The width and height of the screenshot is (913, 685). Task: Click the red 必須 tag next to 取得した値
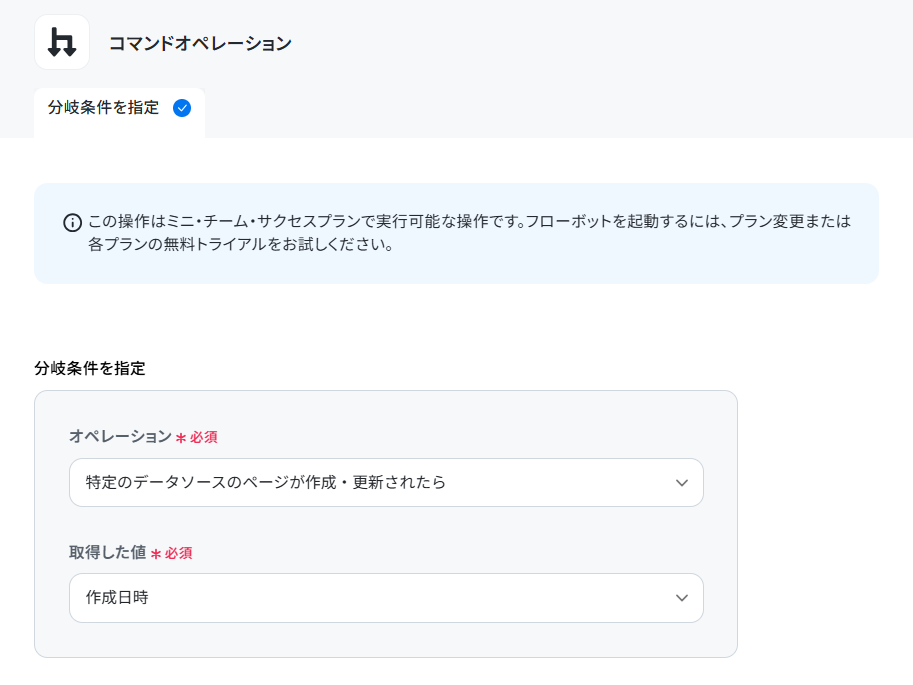178,553
